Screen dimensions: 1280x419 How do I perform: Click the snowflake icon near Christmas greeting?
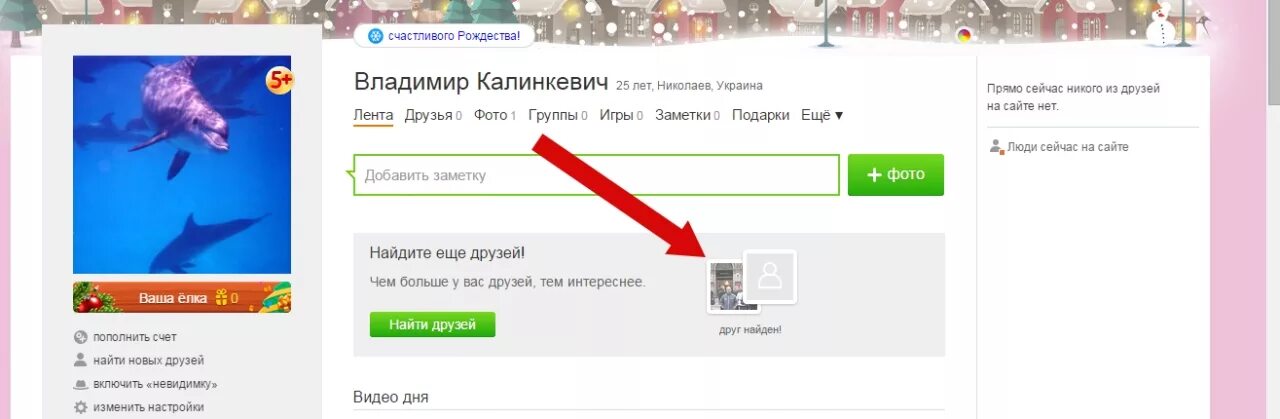tap(375, 36)
